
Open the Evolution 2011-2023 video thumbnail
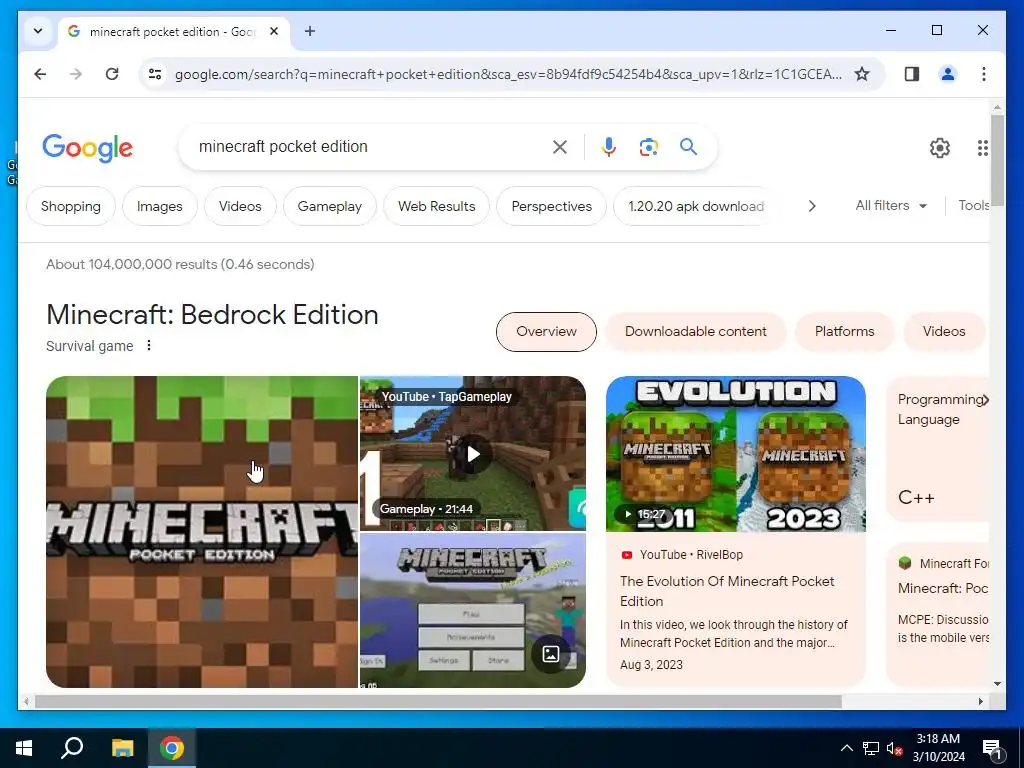tap(735, 454)
